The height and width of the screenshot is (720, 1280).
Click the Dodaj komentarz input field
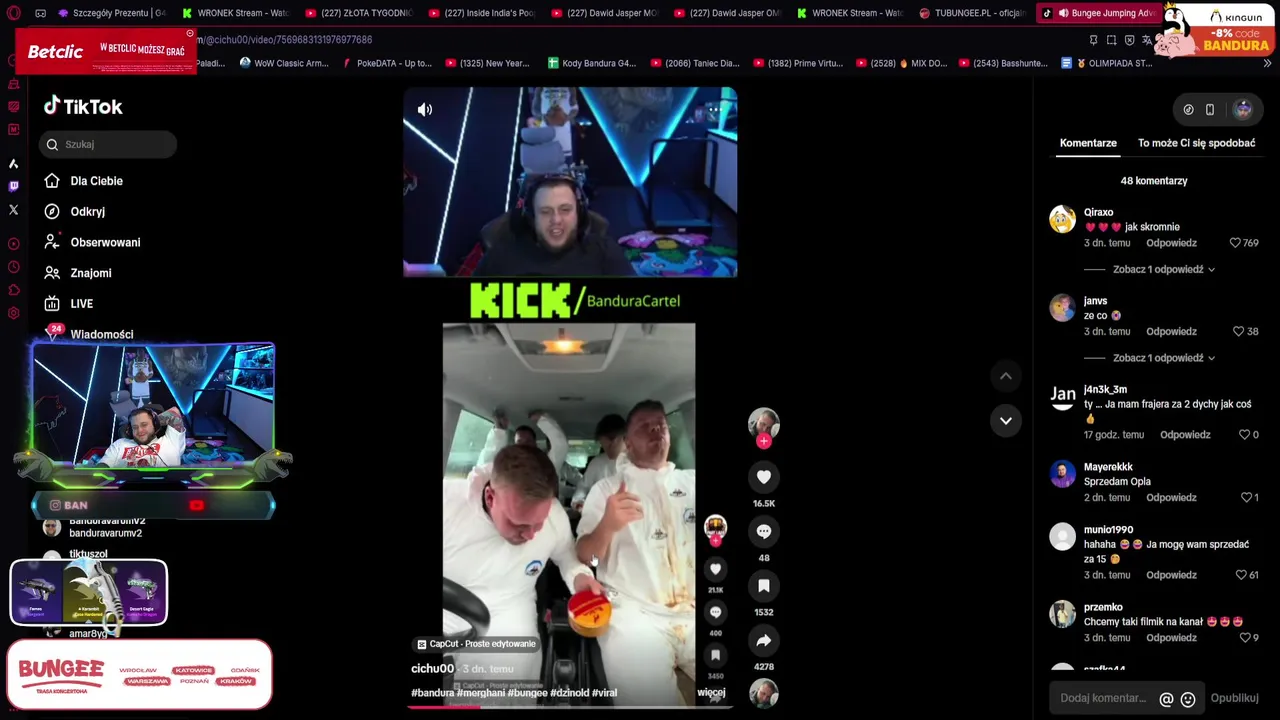[1103, 698]
